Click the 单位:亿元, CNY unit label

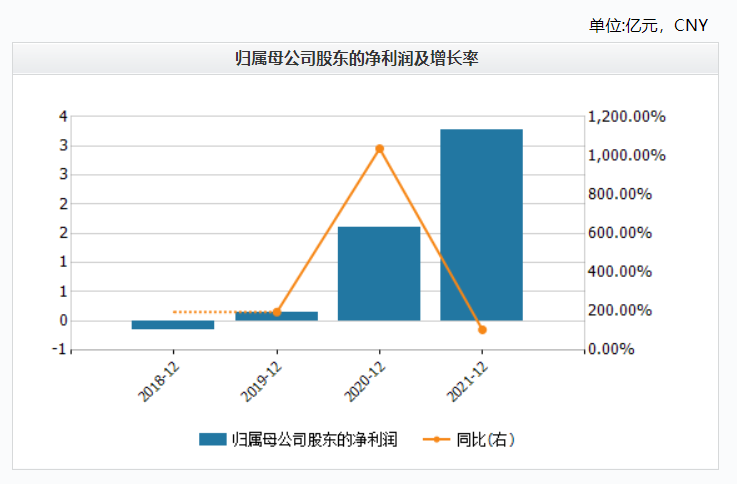coord(648,25)
